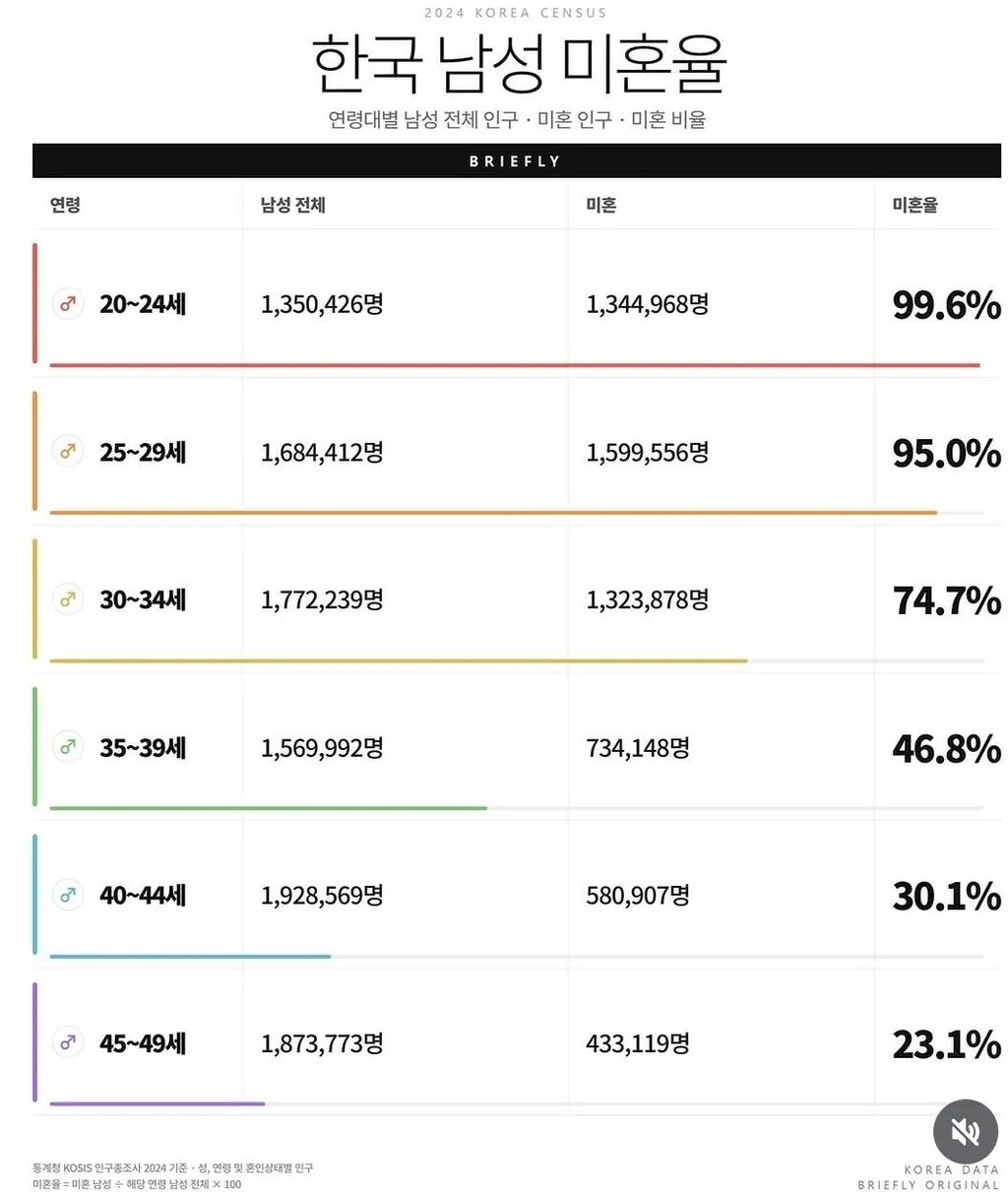Image resolution: width=1008 pixels, height=1192 pixels.
Task: Click the green progress bar for 35~39세
Action: (x=268, y=808)
